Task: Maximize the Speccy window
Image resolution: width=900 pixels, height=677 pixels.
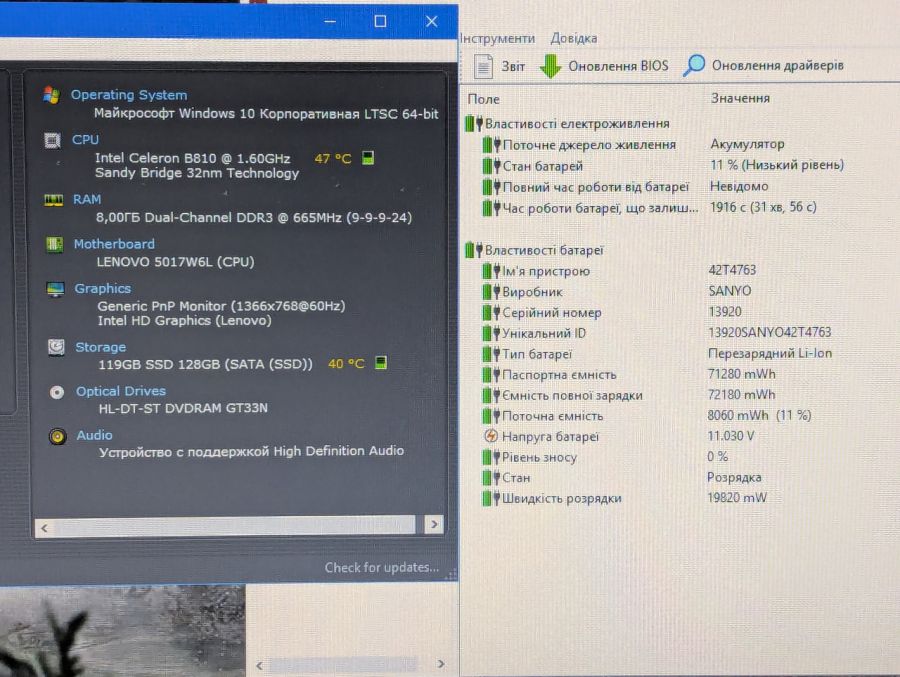Action: coord(380,22)
